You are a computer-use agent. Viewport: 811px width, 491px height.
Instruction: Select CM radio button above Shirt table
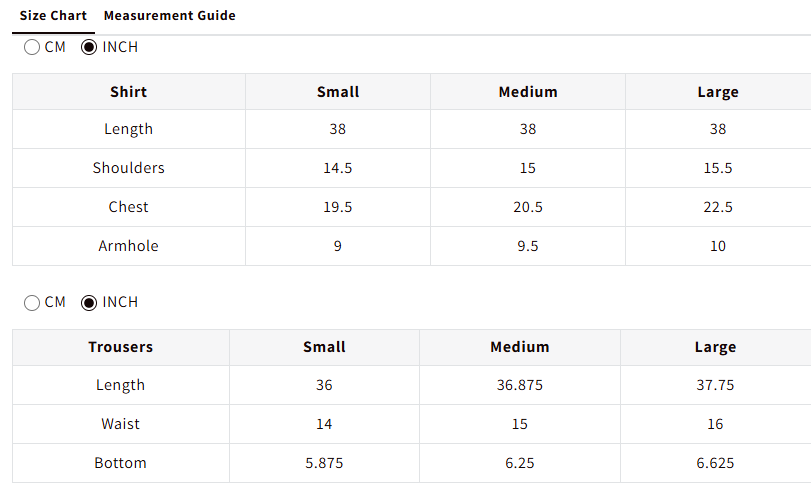(32, 47)
